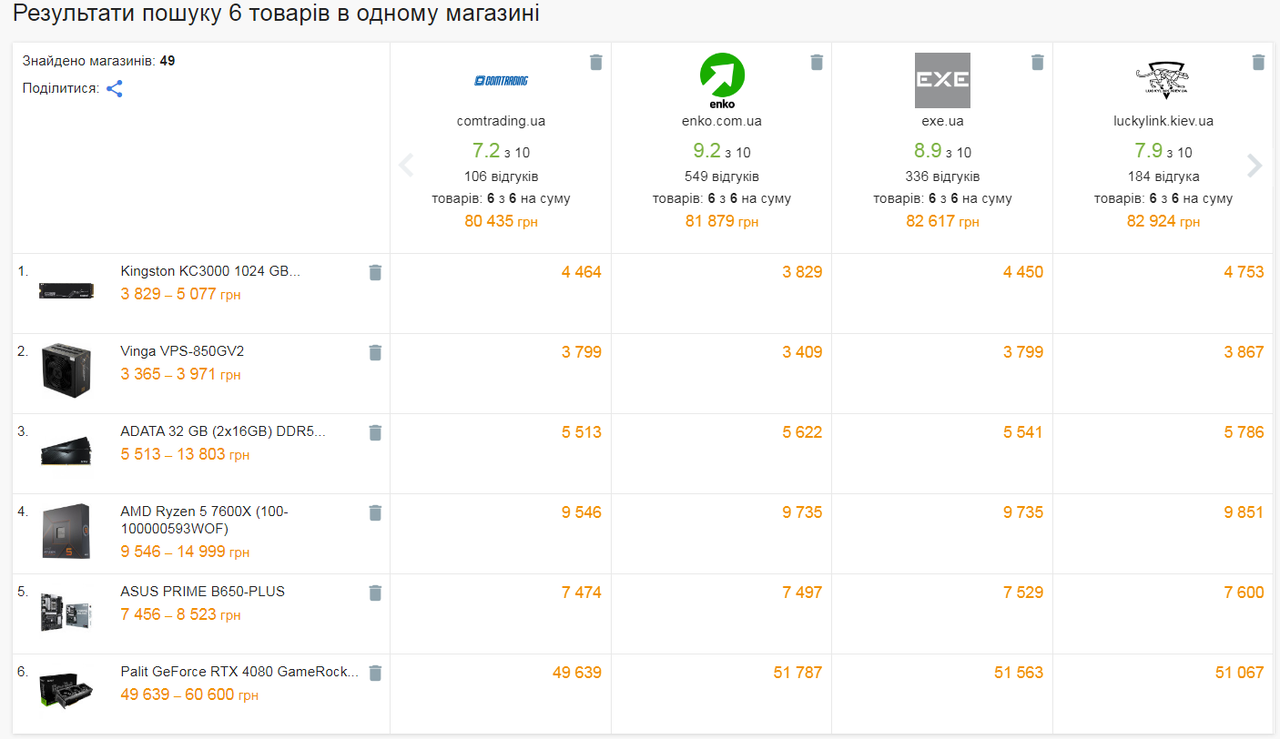Click Kingston price 4 464 at comtrading
This screenshot has height=739, width=1280.
[x=581, y=272]
